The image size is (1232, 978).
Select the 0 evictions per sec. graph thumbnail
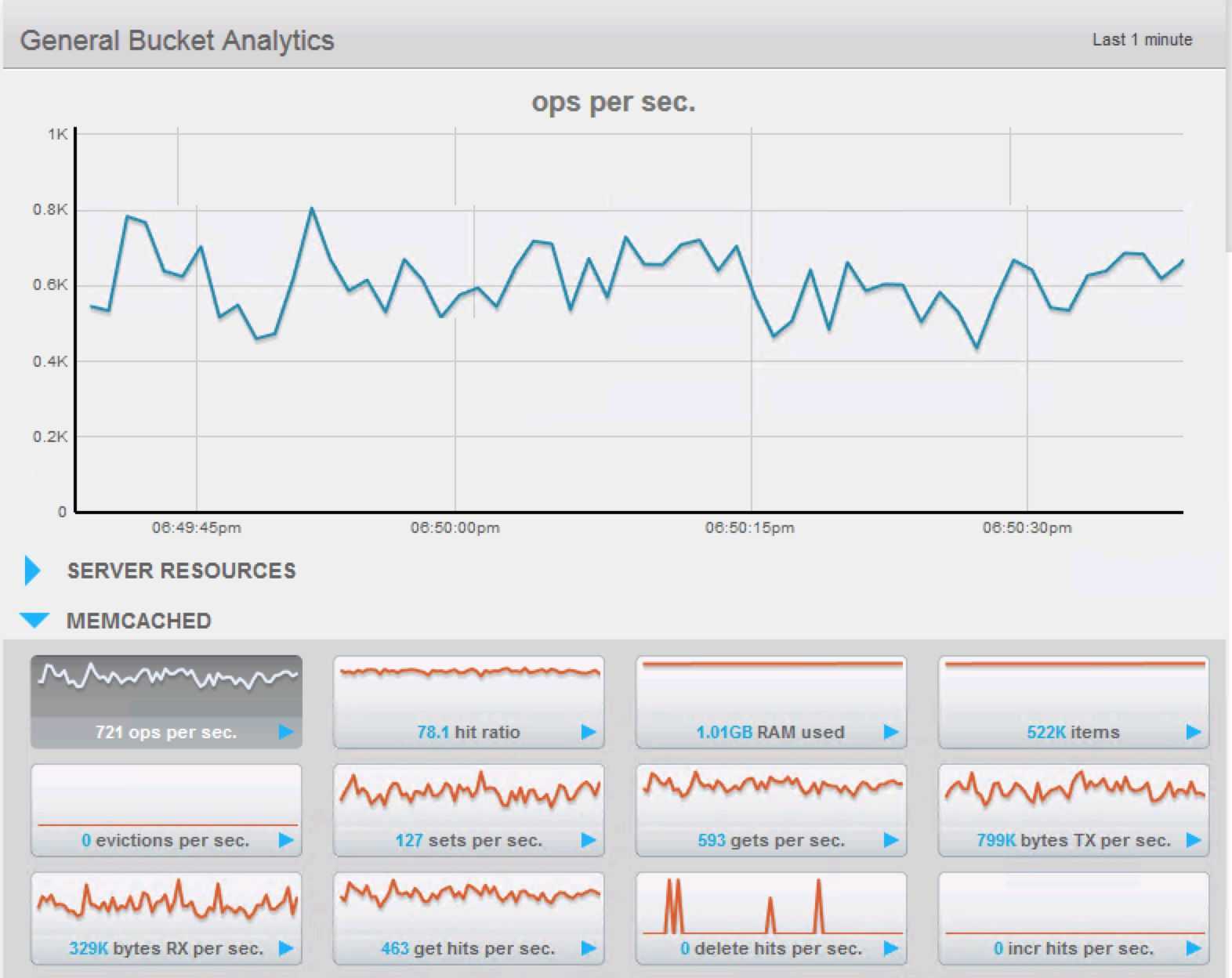tap(166, 810)
